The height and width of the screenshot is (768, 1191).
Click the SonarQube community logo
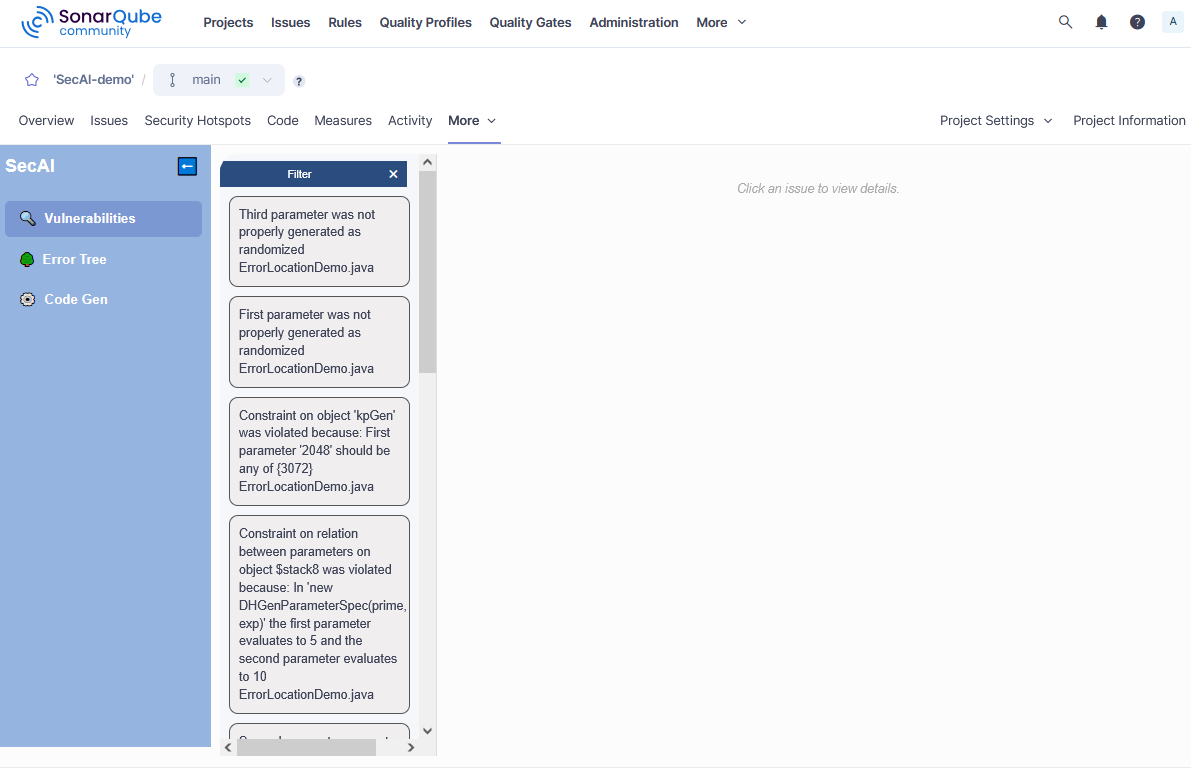91,22
